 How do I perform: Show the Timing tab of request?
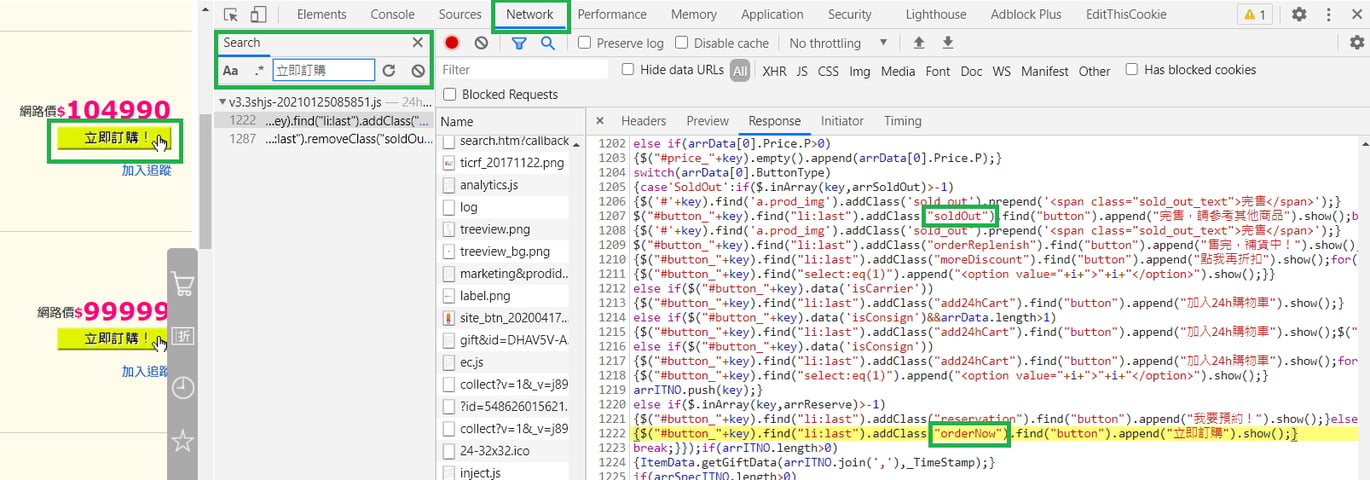pos(902,121)
